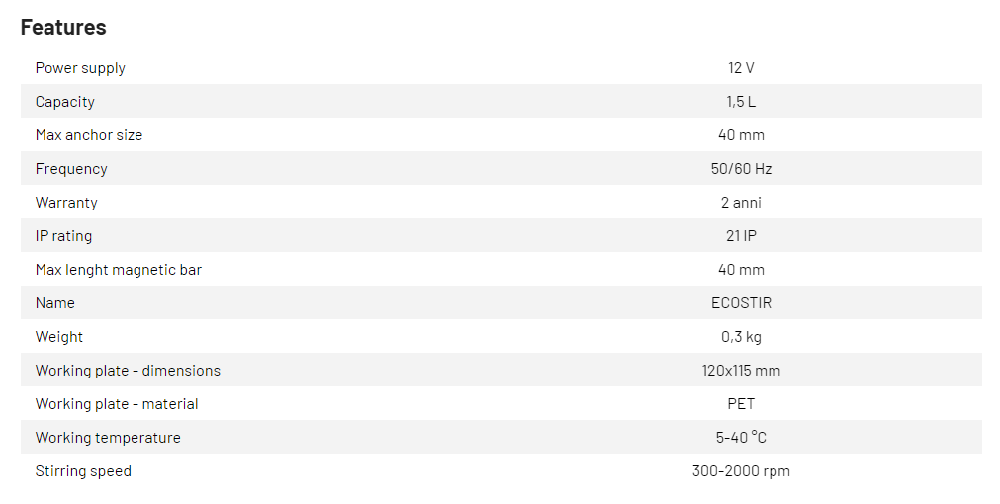Select the 50/60 Hz value
1000x504 pixels.
coord(741,169)
